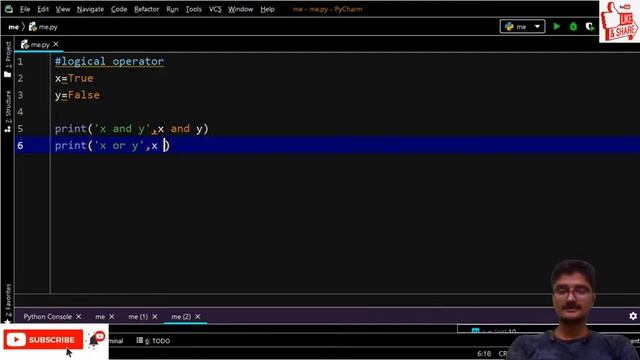Click the YouTube Subscribe button overlay
Image resolution: width=640 pixels, height=360 pixels.
[43, 340]
